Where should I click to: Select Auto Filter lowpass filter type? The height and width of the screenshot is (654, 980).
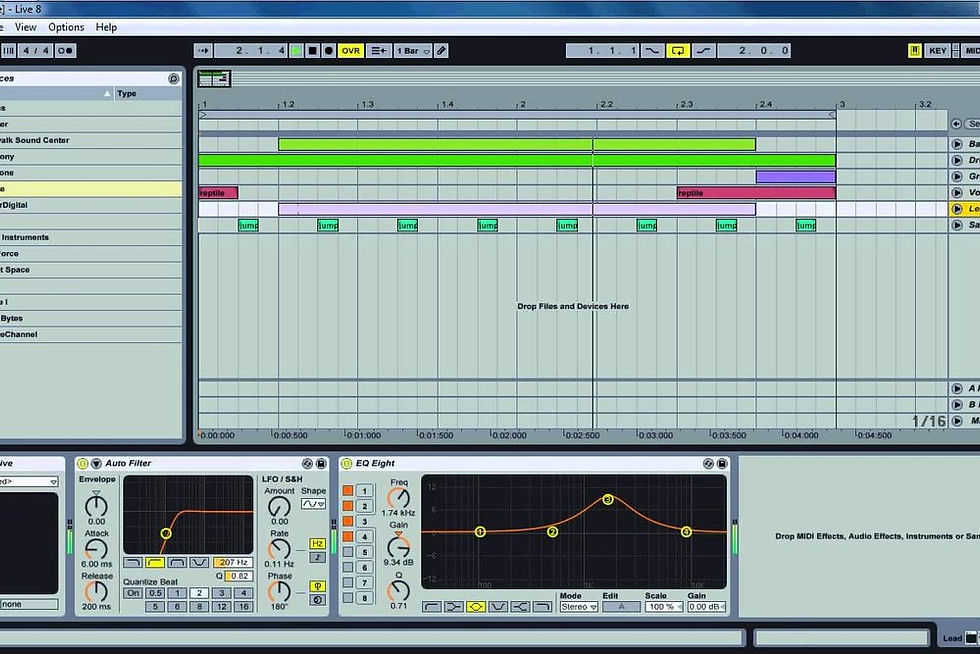pyautogui.click(x=132, y=562)
